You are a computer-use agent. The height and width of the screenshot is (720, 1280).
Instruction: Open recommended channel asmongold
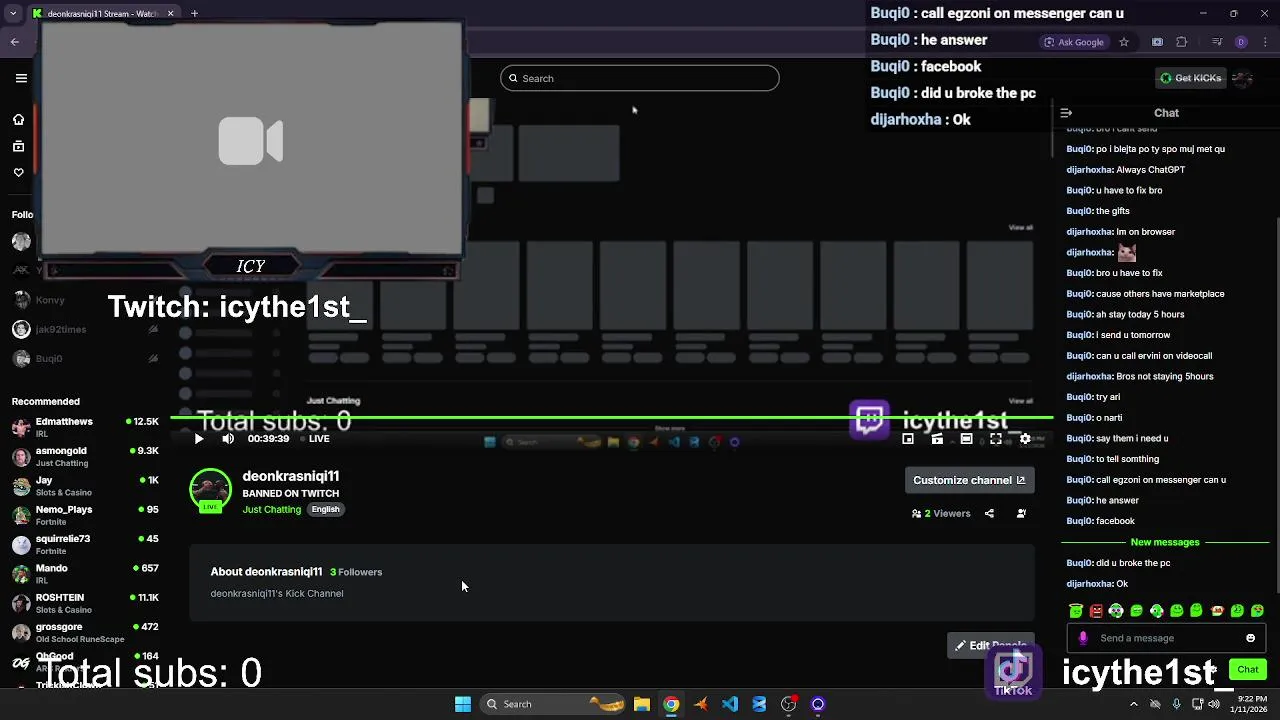[x=85, y=456]
